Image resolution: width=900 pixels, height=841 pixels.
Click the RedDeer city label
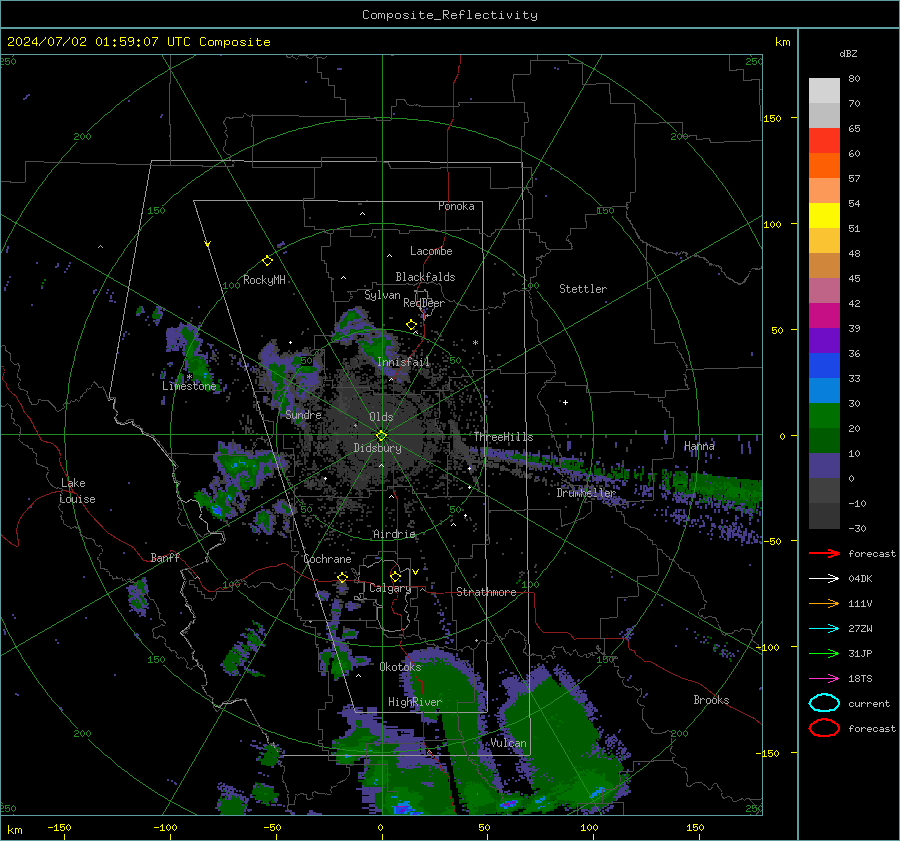click(x=424, y=303)
